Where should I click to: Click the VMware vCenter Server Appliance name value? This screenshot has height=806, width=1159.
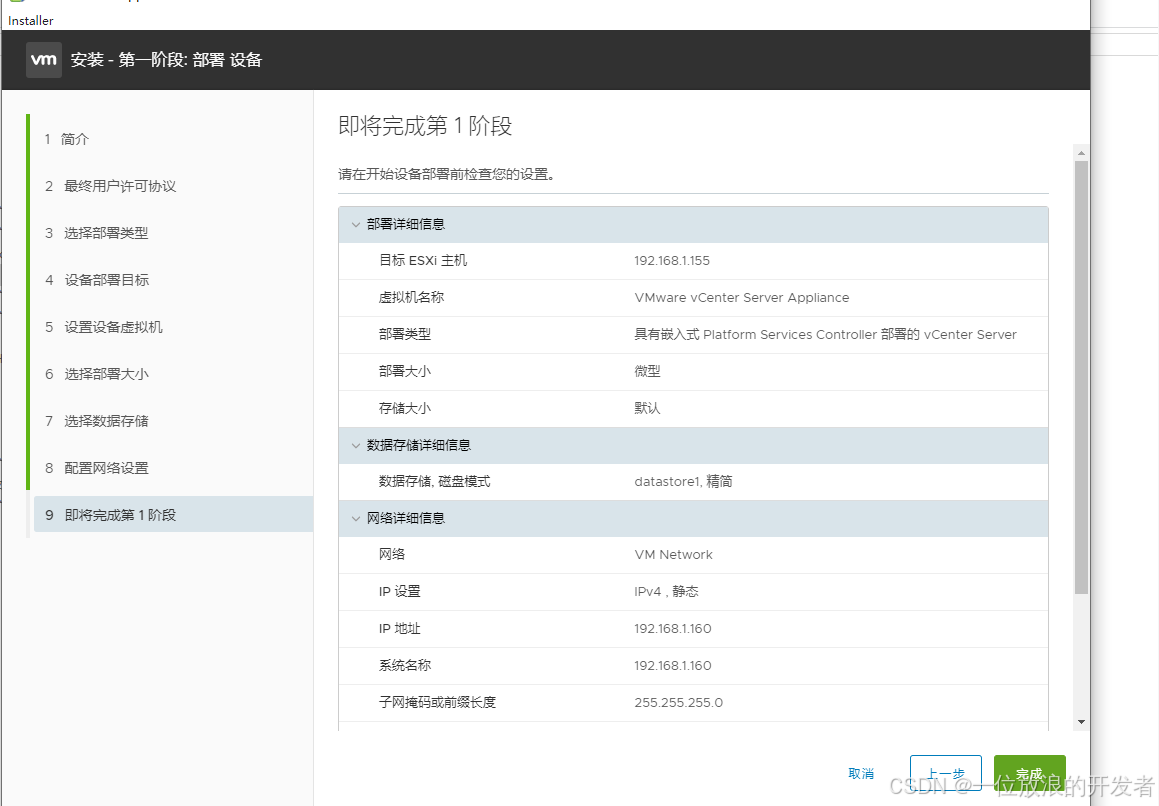[741, 297]
